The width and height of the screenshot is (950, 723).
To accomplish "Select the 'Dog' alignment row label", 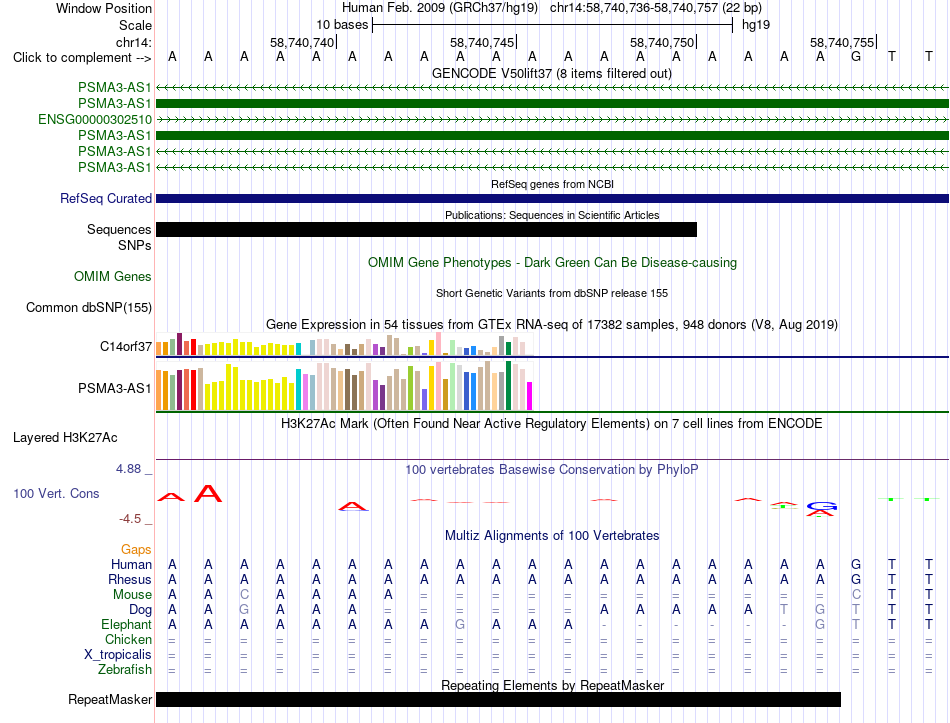I will tap(140, 610).
